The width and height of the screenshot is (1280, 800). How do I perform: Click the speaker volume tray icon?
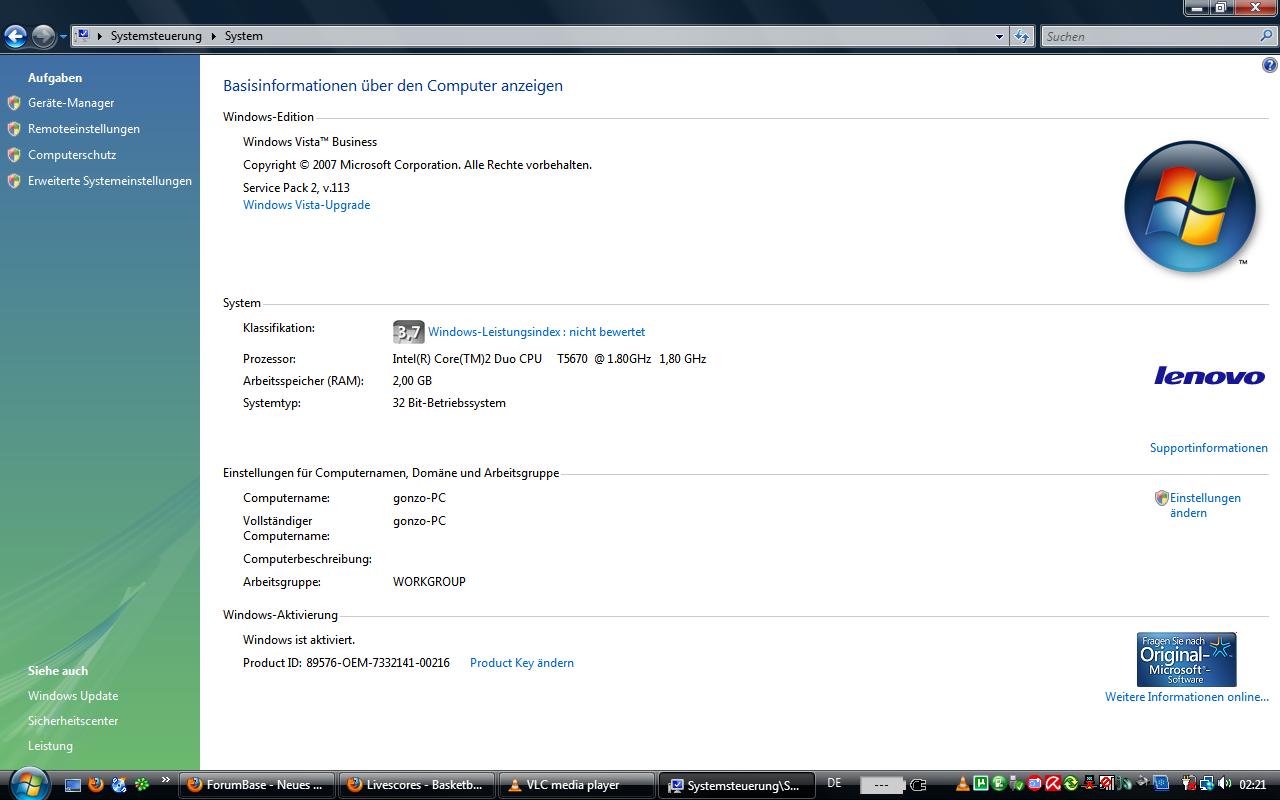(x=1225, y=784)
